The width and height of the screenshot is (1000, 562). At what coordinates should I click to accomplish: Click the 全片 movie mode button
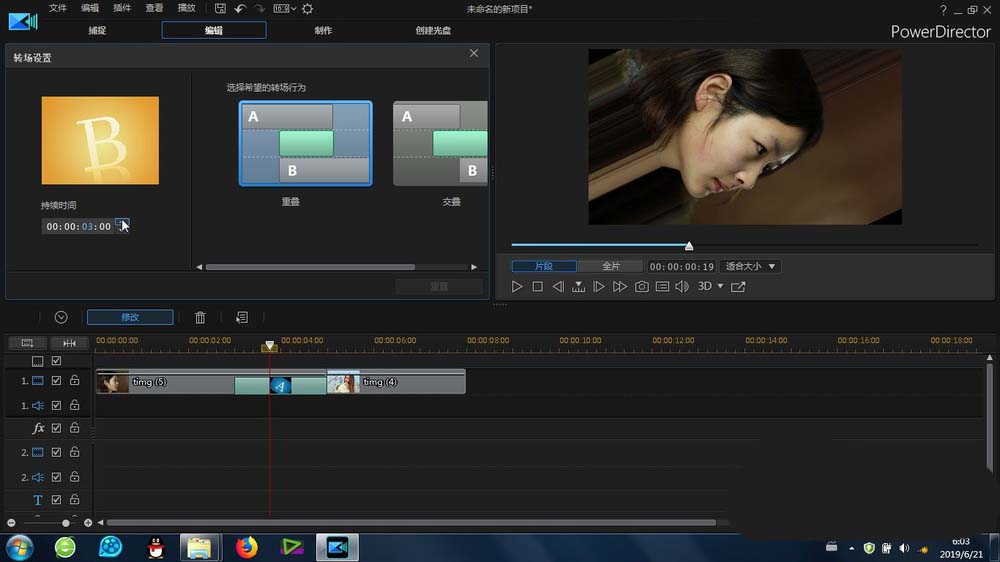click(x=611, y=267)
